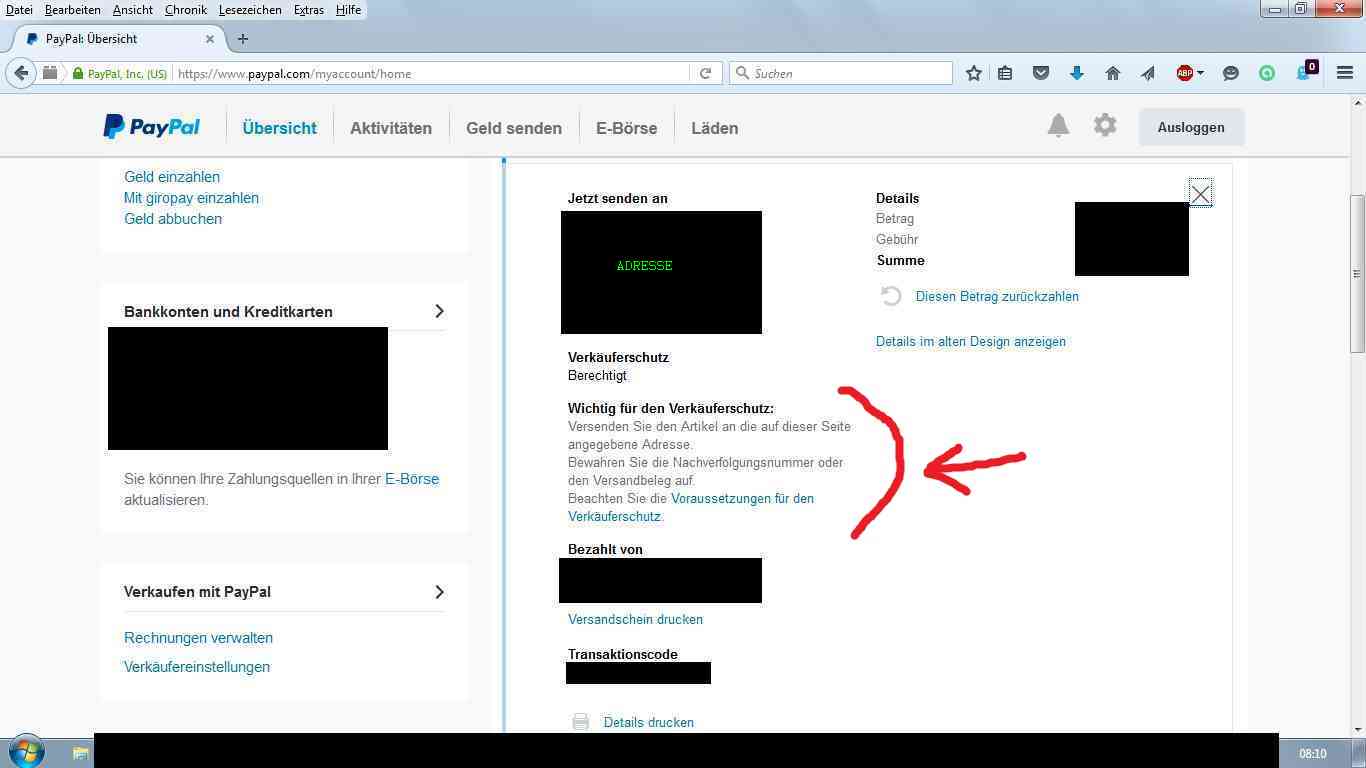Click the Suchen search field
The image size is (1366, 768).
[x=850, y=73]
